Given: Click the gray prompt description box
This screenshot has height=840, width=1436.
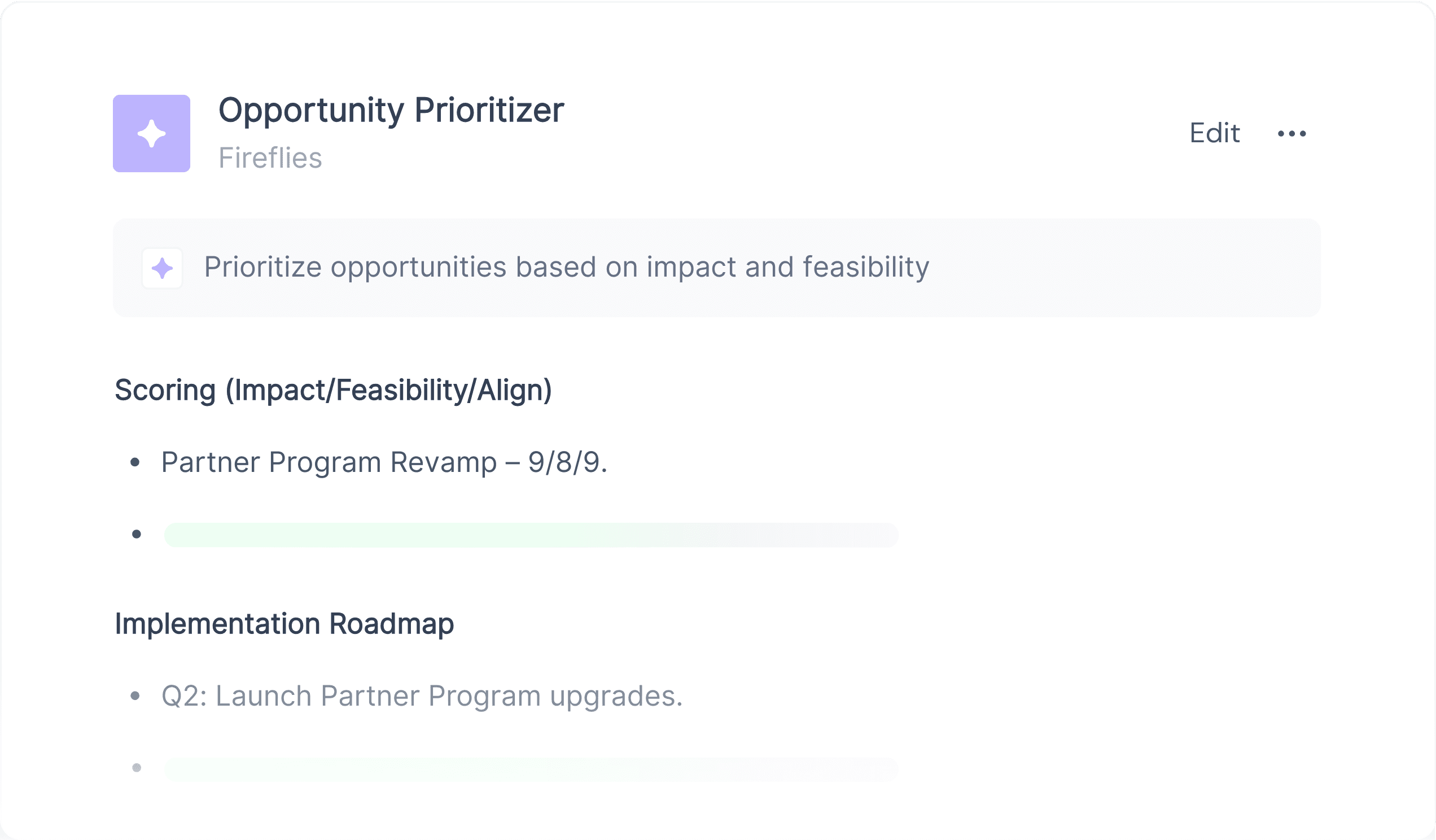Looking at the screenshot, I should click(717, 268).
